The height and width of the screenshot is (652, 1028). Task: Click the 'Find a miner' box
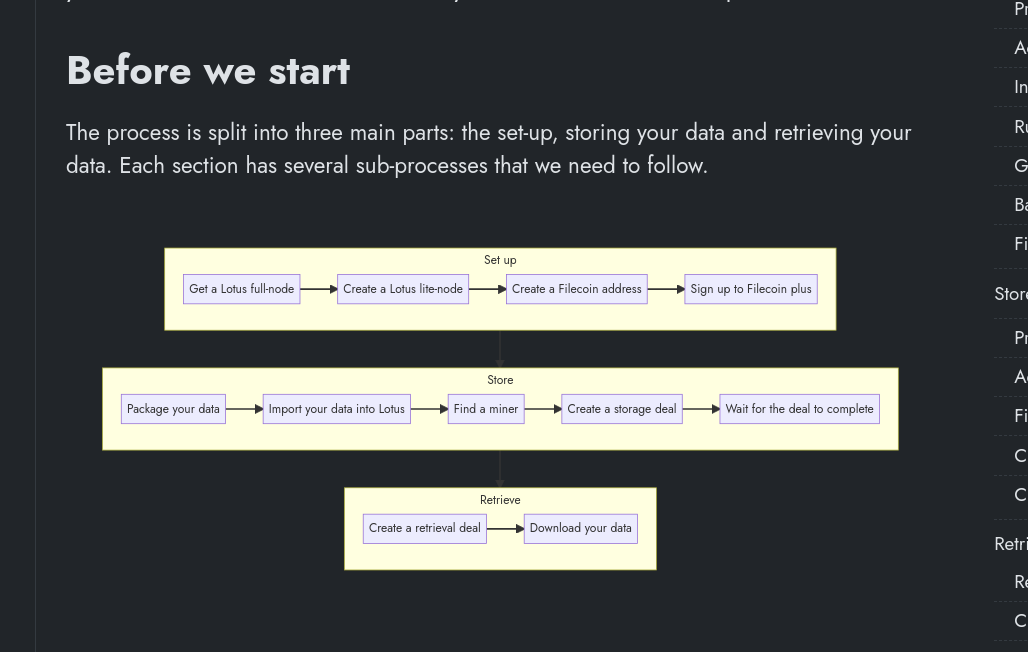[x=485, y=408]
